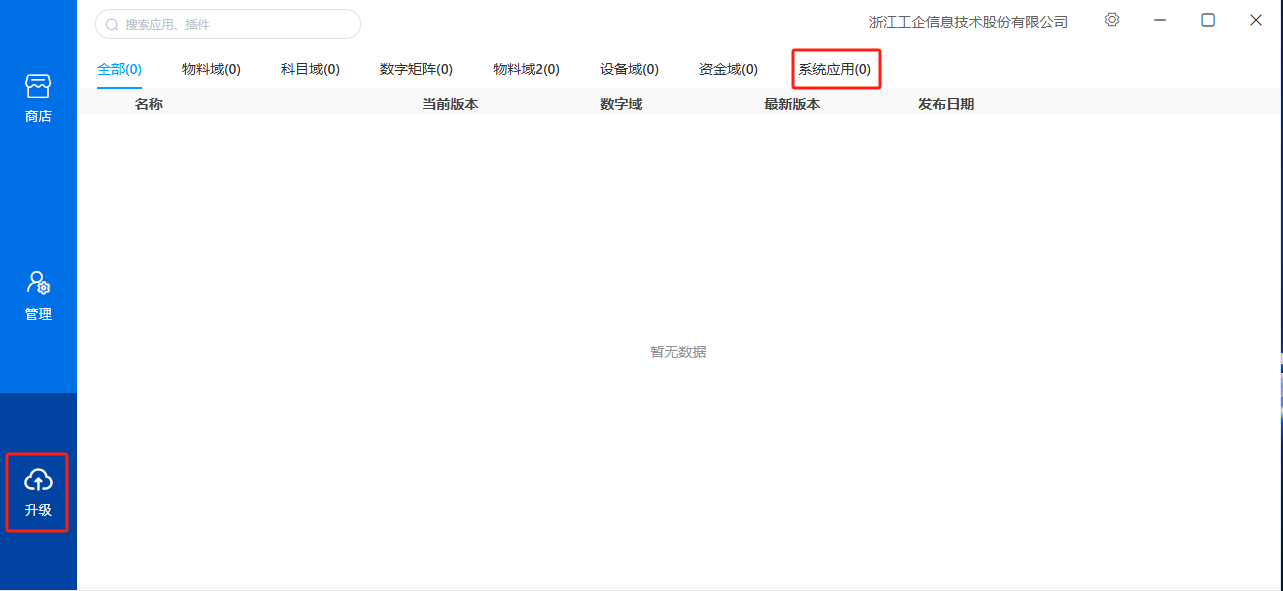Screen dimensions: 1283x591
Task: Click the 发布日期 column header
Action: tap(946, 104)
